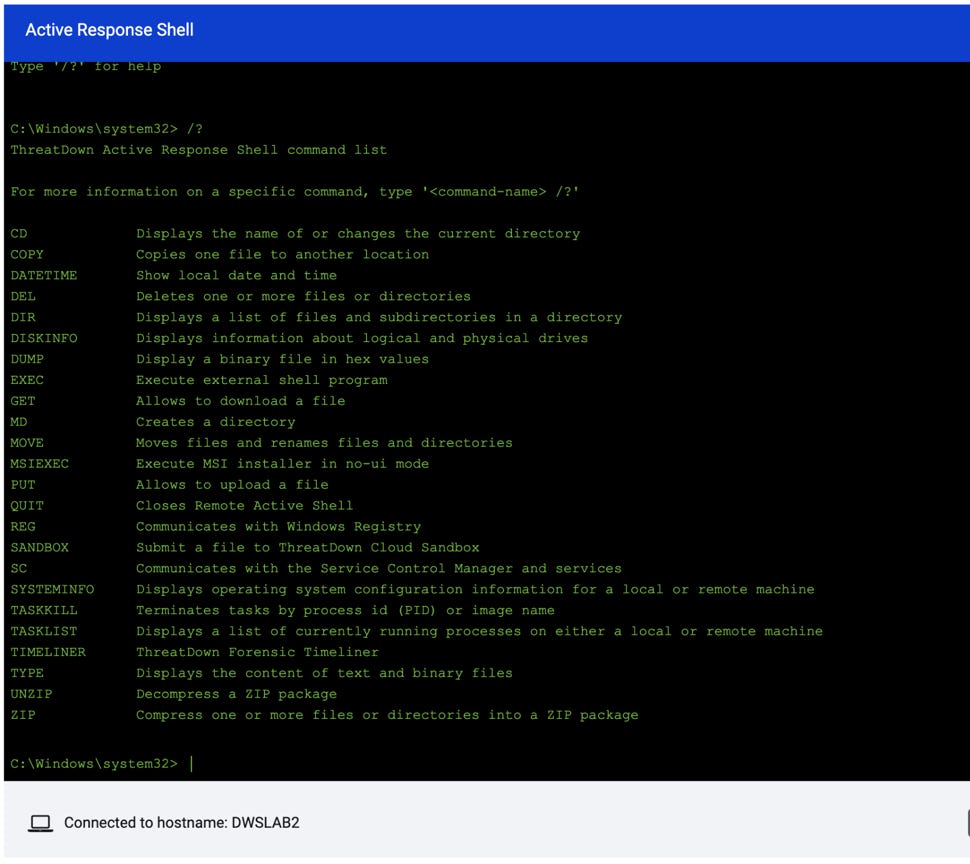Screen dimensions: 970x864
Task: Click description 'Allows to download a file'
Action: (241, 401)
